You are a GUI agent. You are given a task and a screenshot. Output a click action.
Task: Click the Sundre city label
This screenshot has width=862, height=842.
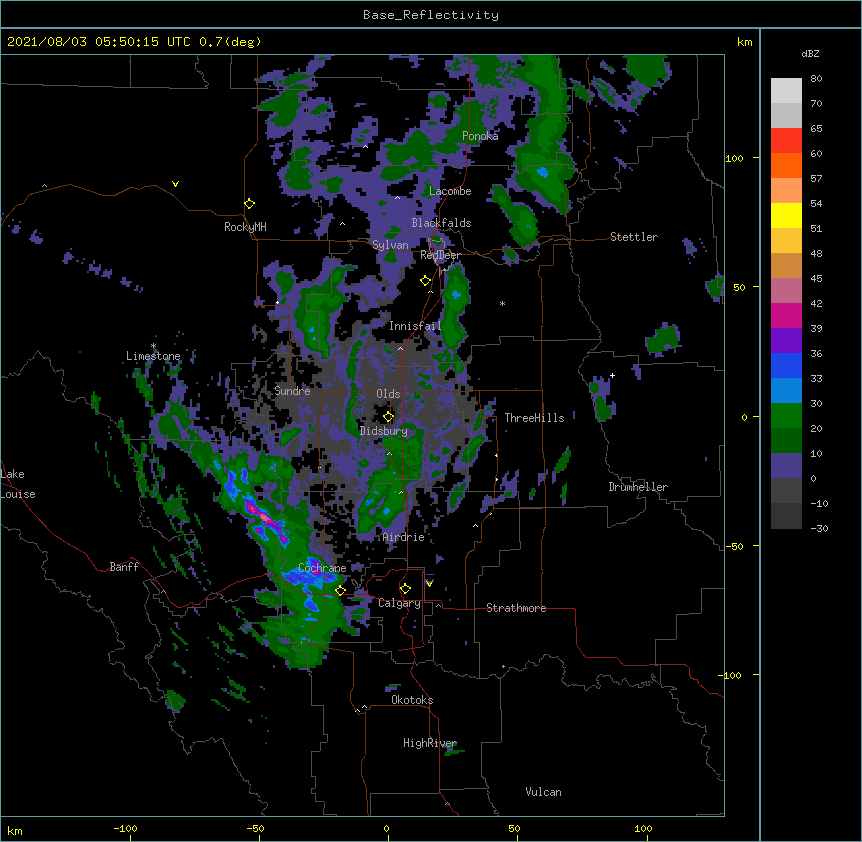(292, 391)
